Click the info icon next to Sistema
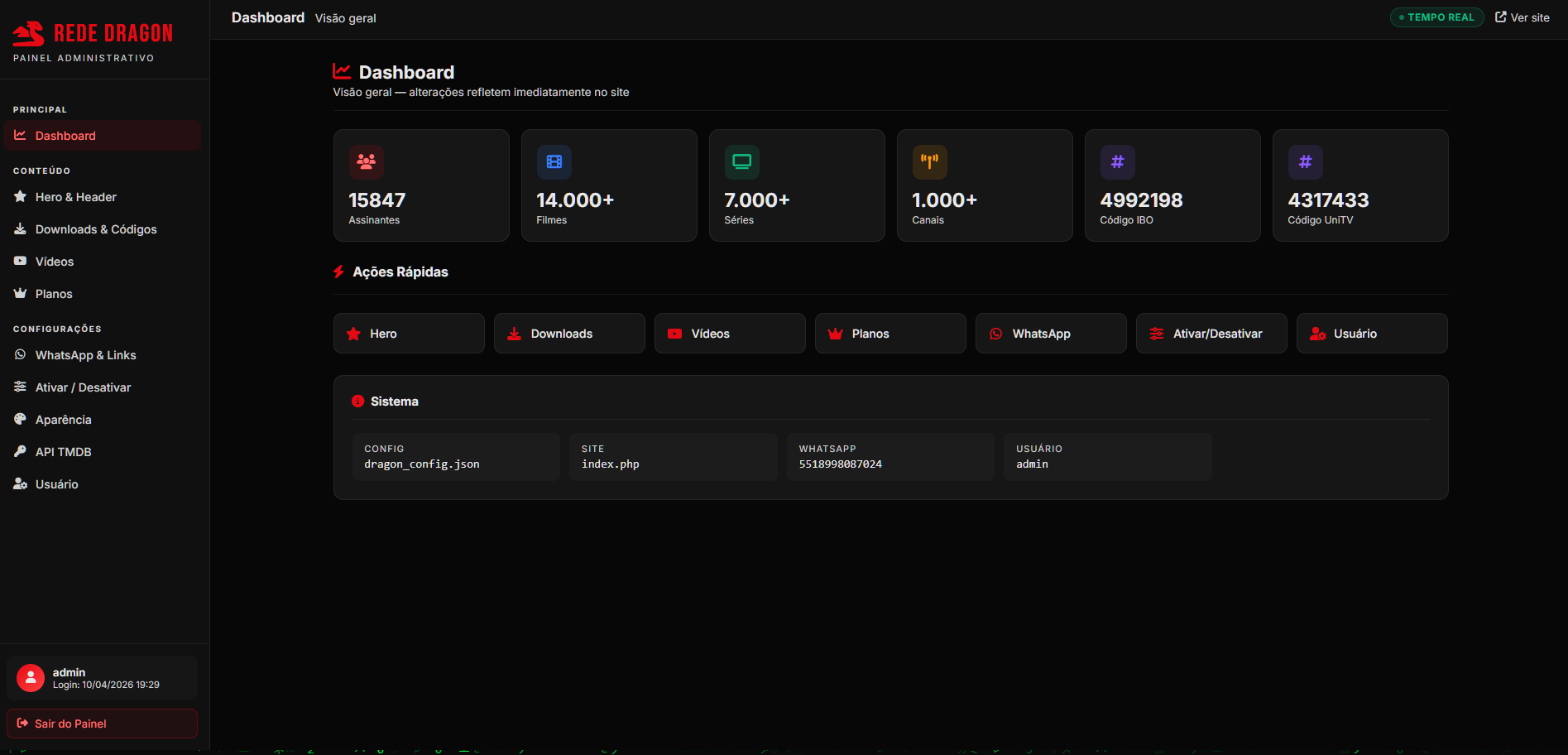 click(x=357, y=401)
